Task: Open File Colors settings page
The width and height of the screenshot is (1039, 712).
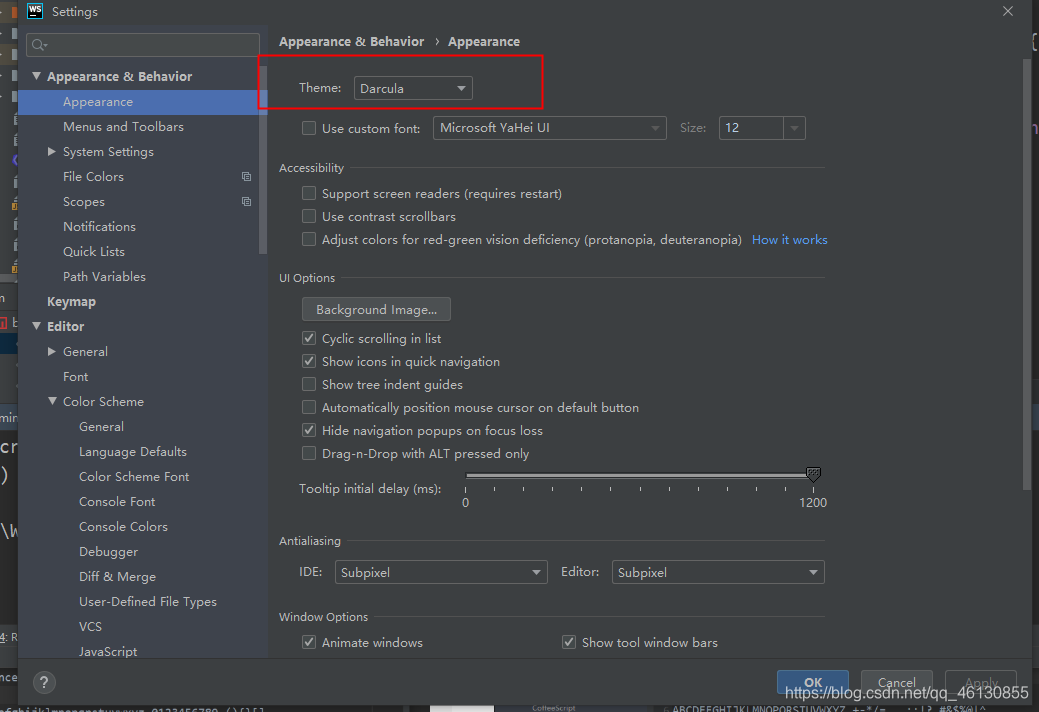Action: (x=93, y=177)
